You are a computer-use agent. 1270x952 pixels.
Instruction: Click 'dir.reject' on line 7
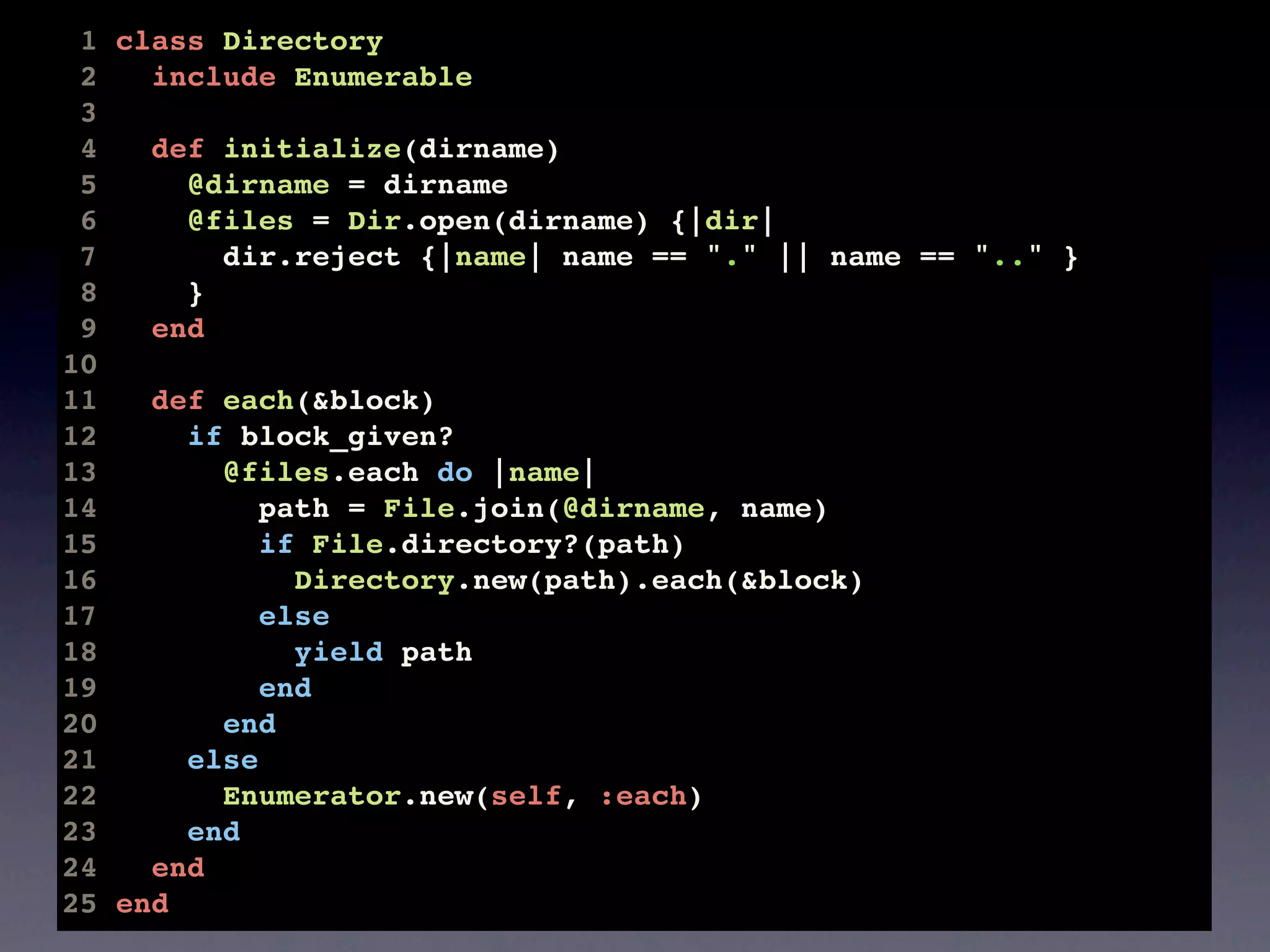(312, 257)
